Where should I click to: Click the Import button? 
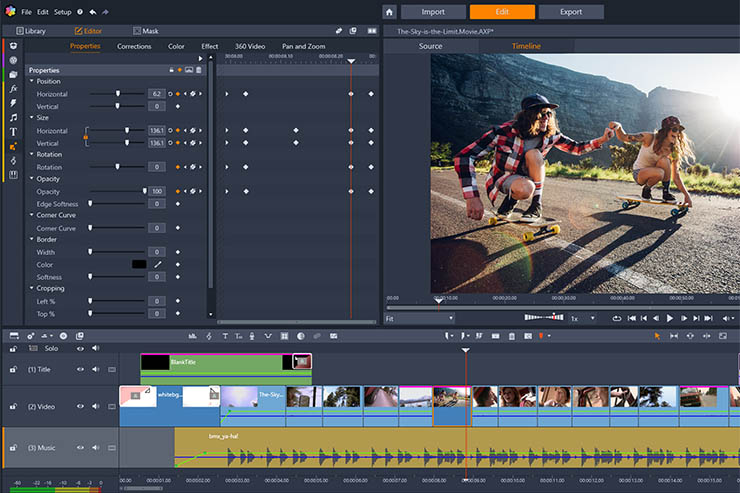(433, 12)
